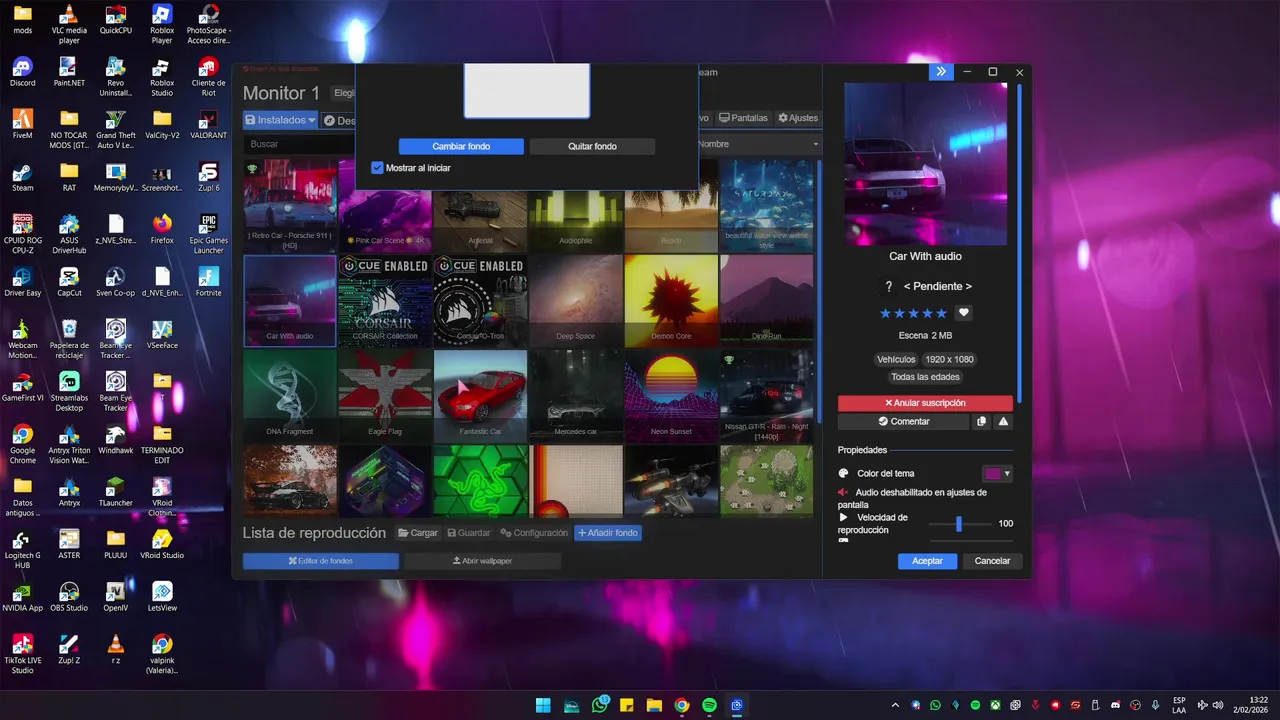Click the five-star rating row

[913, 313]
